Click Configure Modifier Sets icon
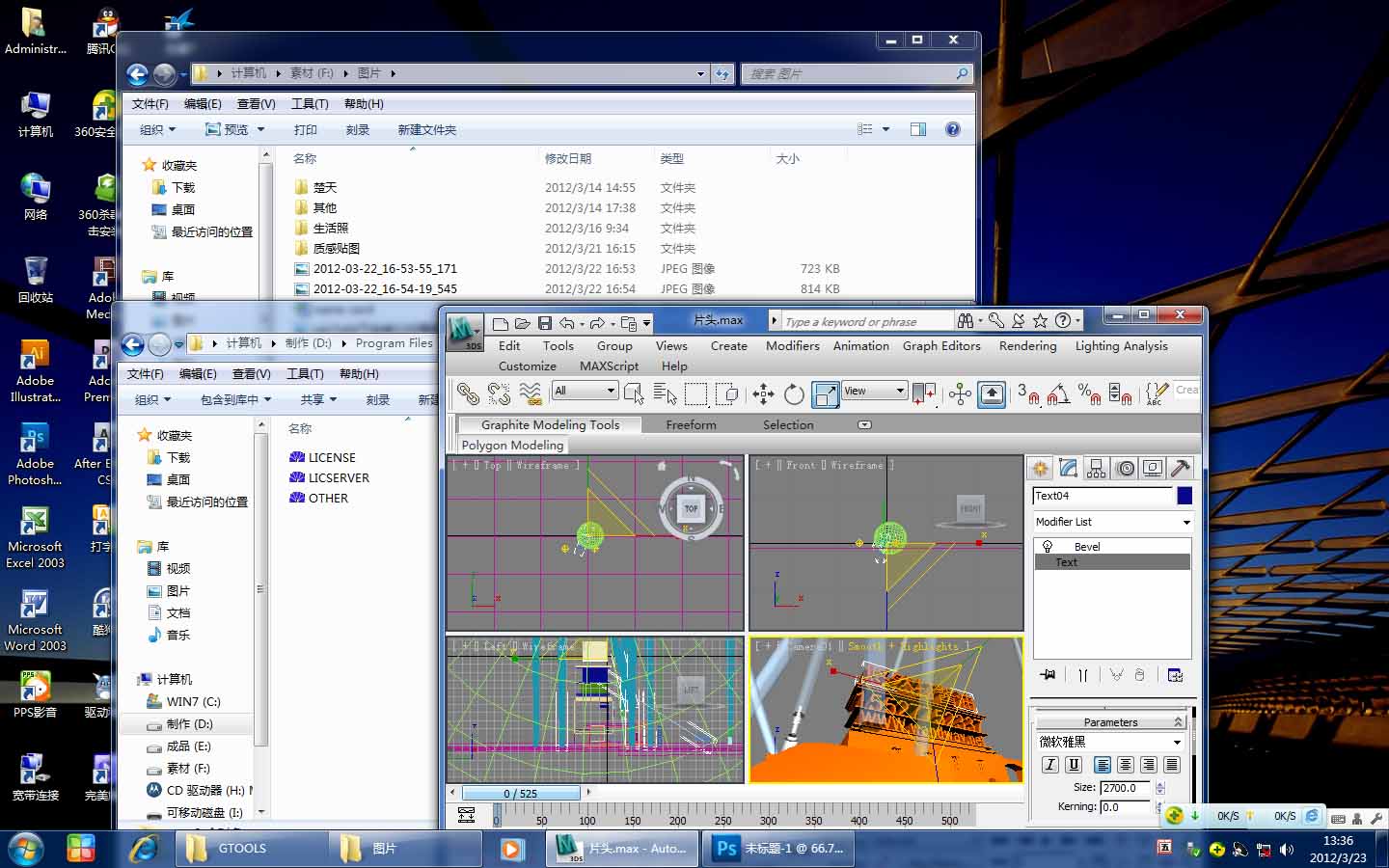 [1175, 675]
